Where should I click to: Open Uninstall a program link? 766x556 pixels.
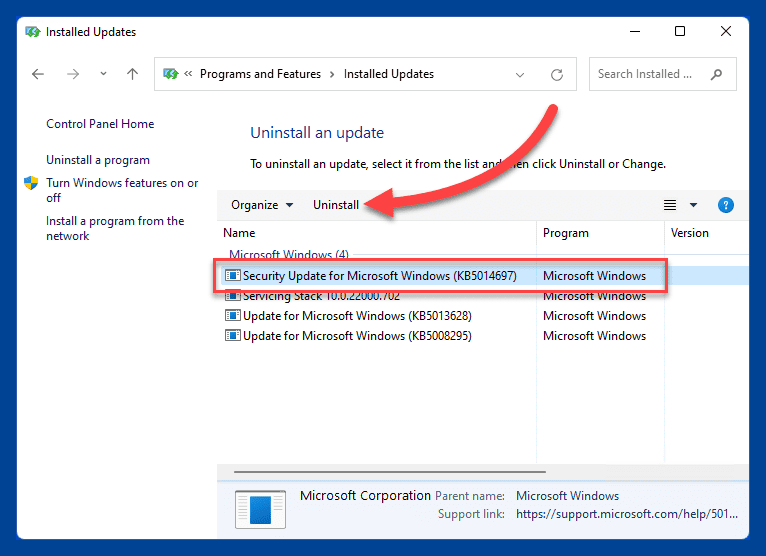click(x=98, y=160)
